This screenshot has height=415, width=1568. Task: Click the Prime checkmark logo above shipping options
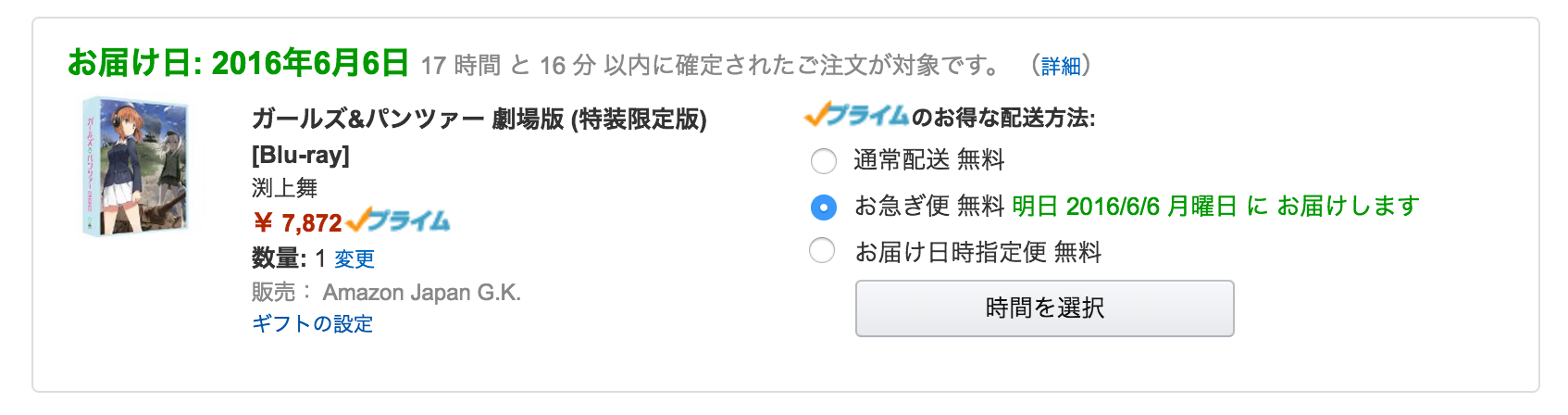click(856, 116)
